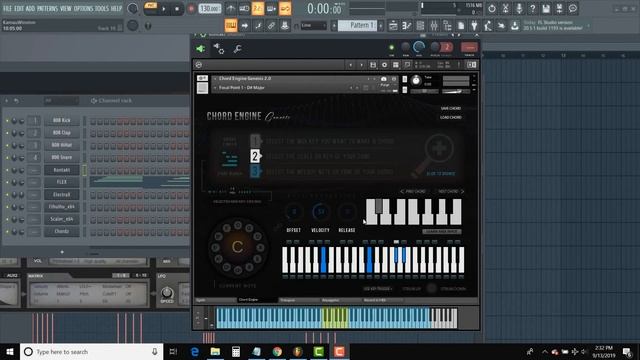This screenshot has width=640, height=360.
Task: Adjust the Kontakt Tune knob
Action: pos(416,80)
